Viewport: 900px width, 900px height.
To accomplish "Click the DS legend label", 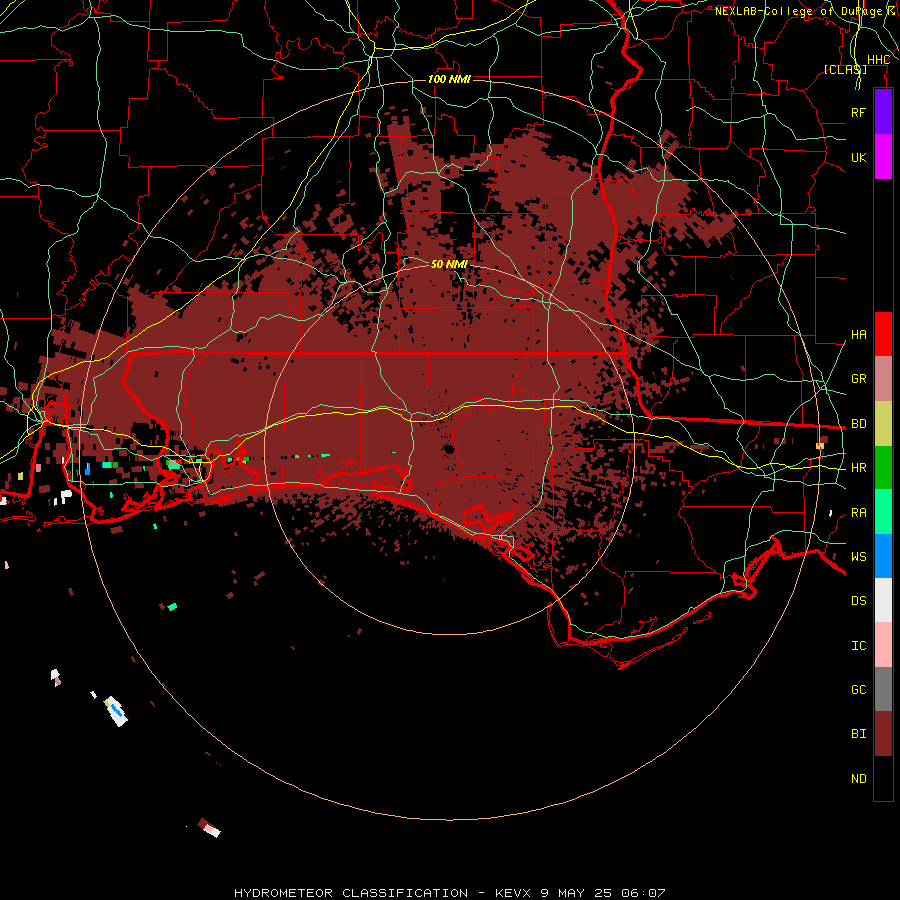I will click(x=858, y=601).
